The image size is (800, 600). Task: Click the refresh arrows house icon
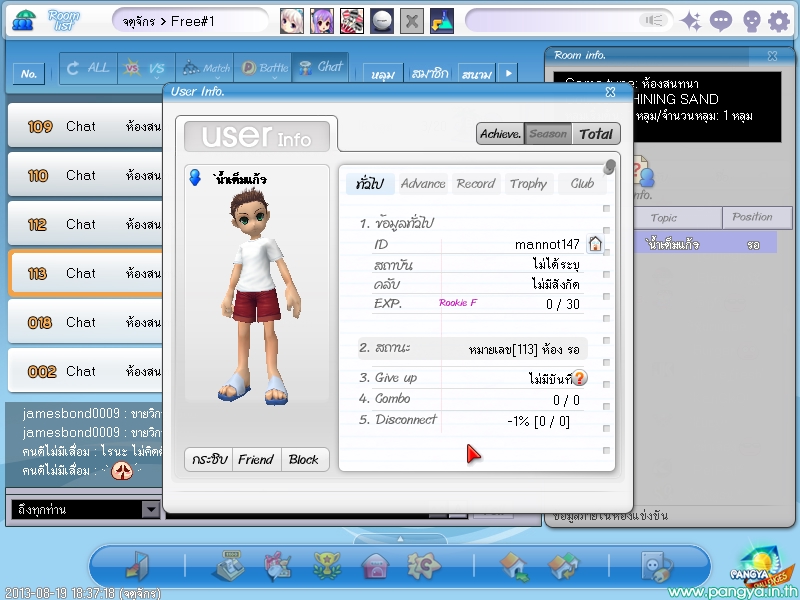point(563,567)
